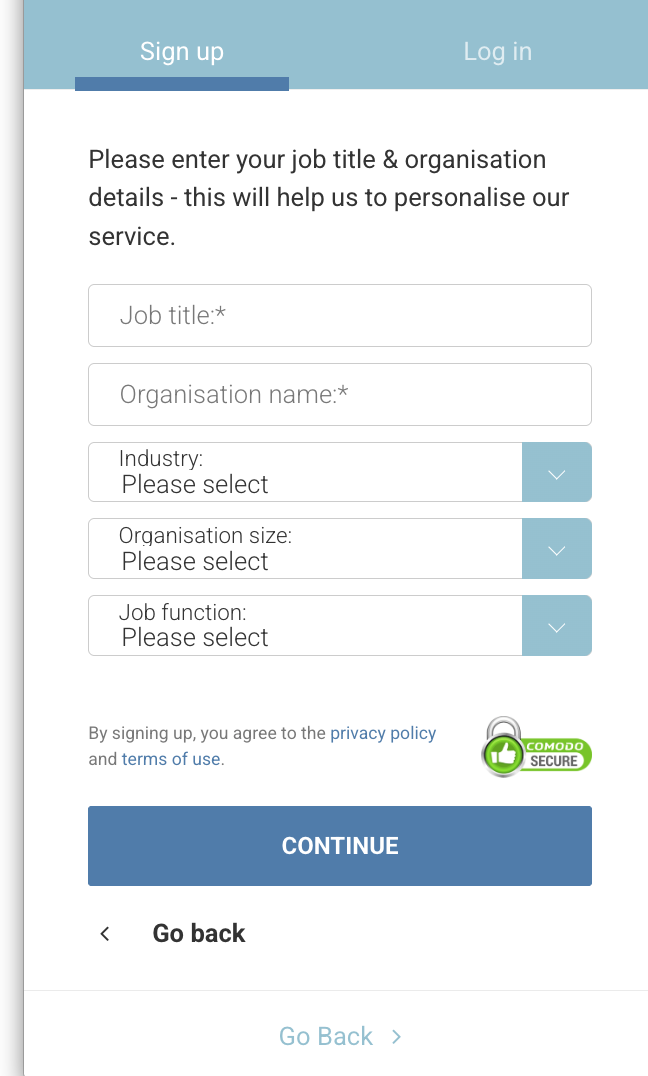Expand the Industry dropdown arrow
Image resolution: width=648 pixels, height=1076 pixels.
pyautogui.click(x=557, y=473)
